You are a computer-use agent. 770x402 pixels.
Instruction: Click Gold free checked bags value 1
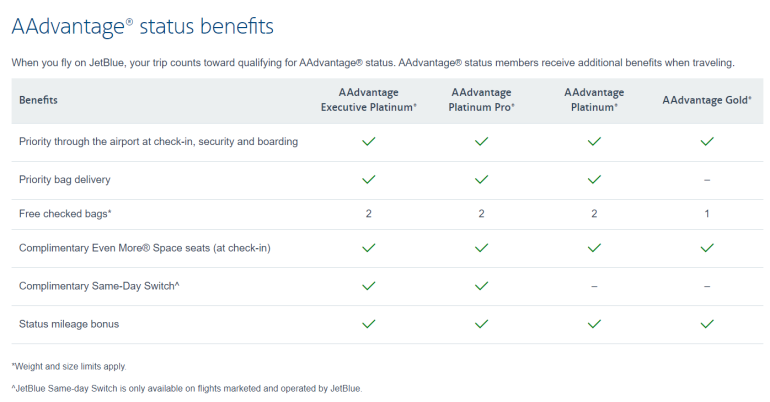707,214
